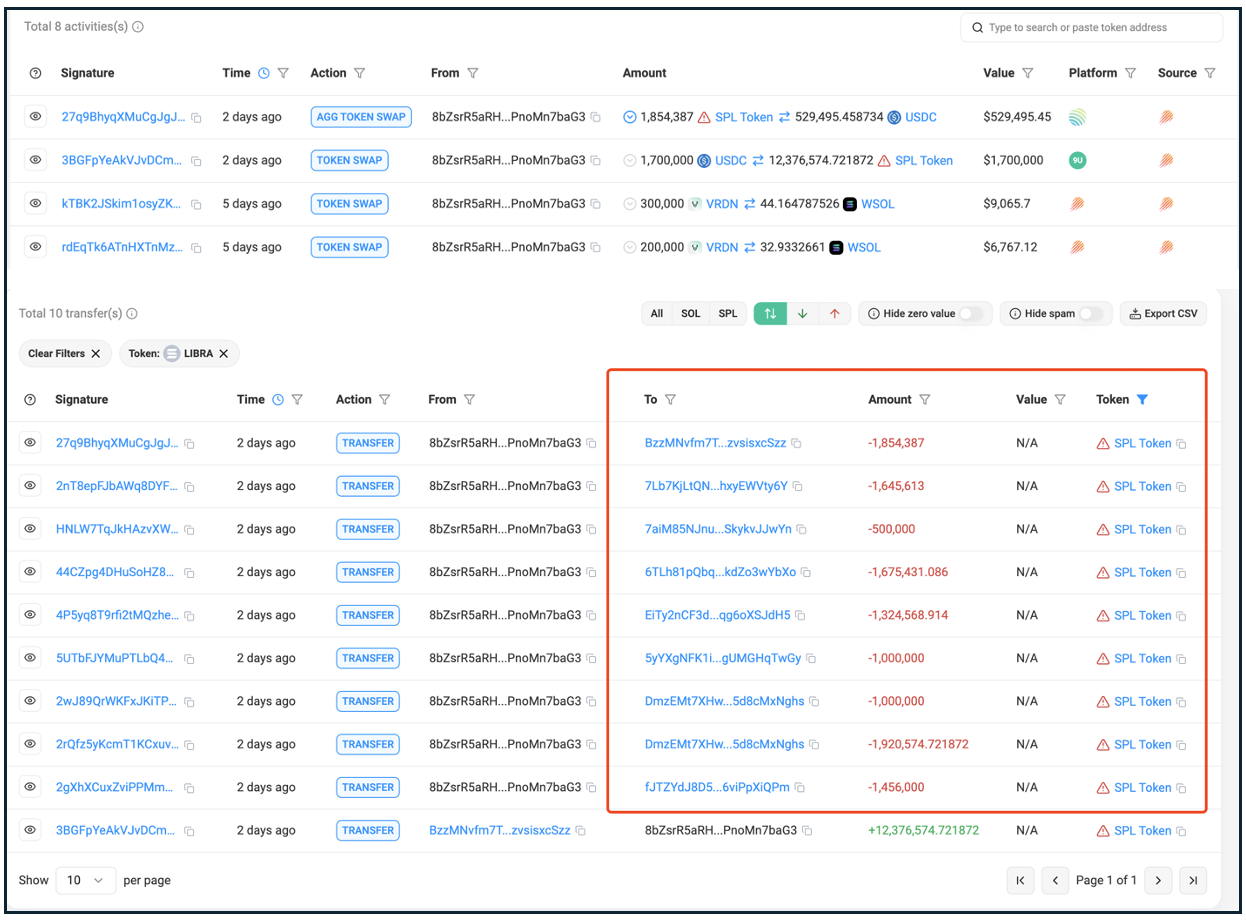This screenshot has width=1246, height=922.
Task: View details of 2nT8epFJbAWq8DYF transfer via eye icon
Action: tap(31, 486)
